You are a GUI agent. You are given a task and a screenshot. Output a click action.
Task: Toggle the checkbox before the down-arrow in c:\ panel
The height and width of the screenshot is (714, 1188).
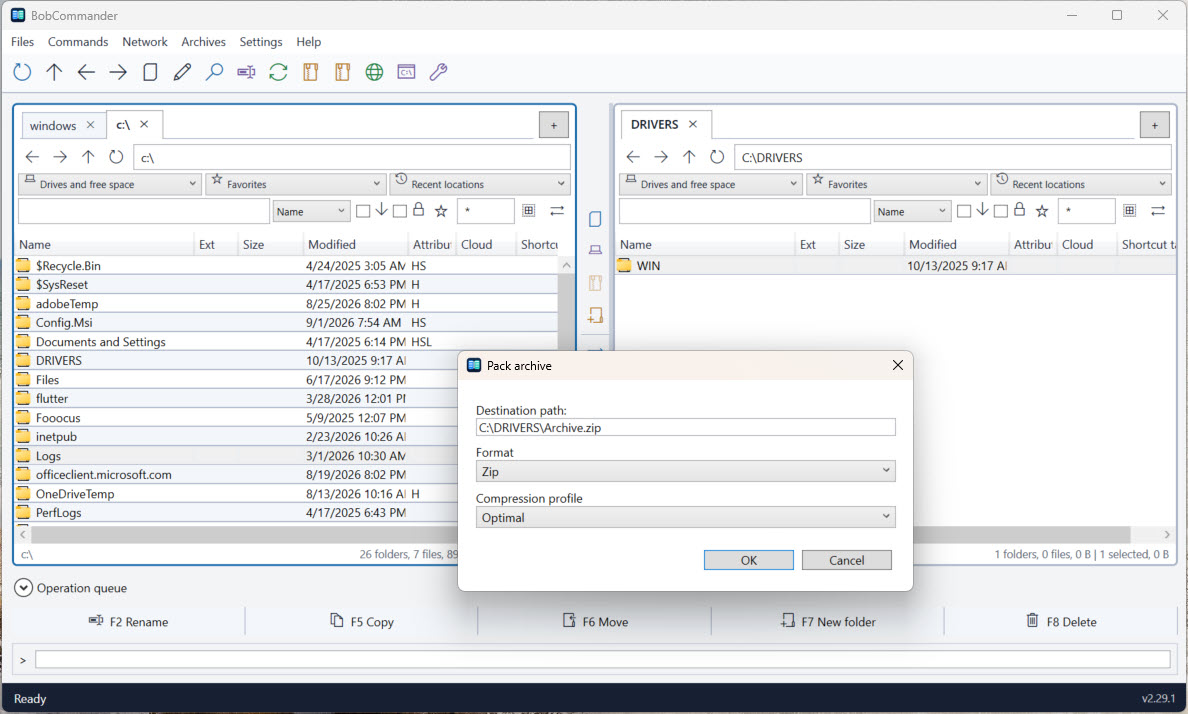[363, 211]
